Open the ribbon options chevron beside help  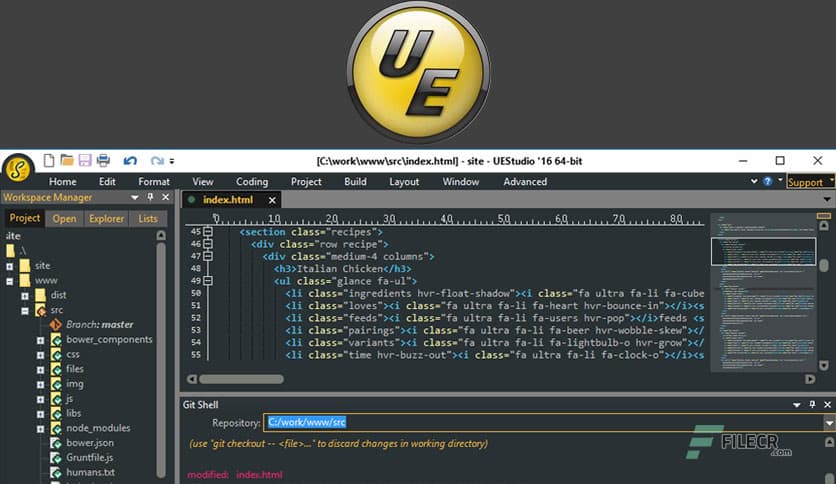754,181
